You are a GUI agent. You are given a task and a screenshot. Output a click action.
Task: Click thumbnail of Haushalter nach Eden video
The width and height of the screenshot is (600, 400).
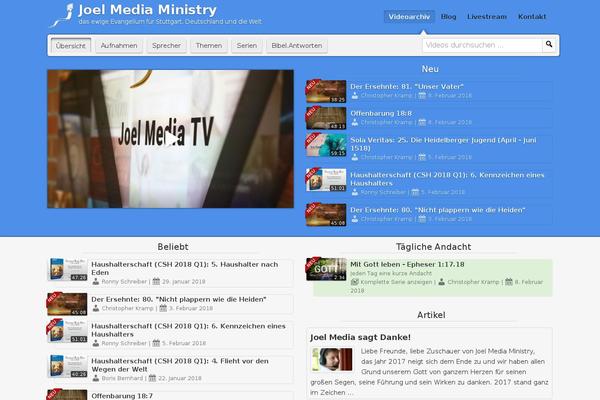67,269
